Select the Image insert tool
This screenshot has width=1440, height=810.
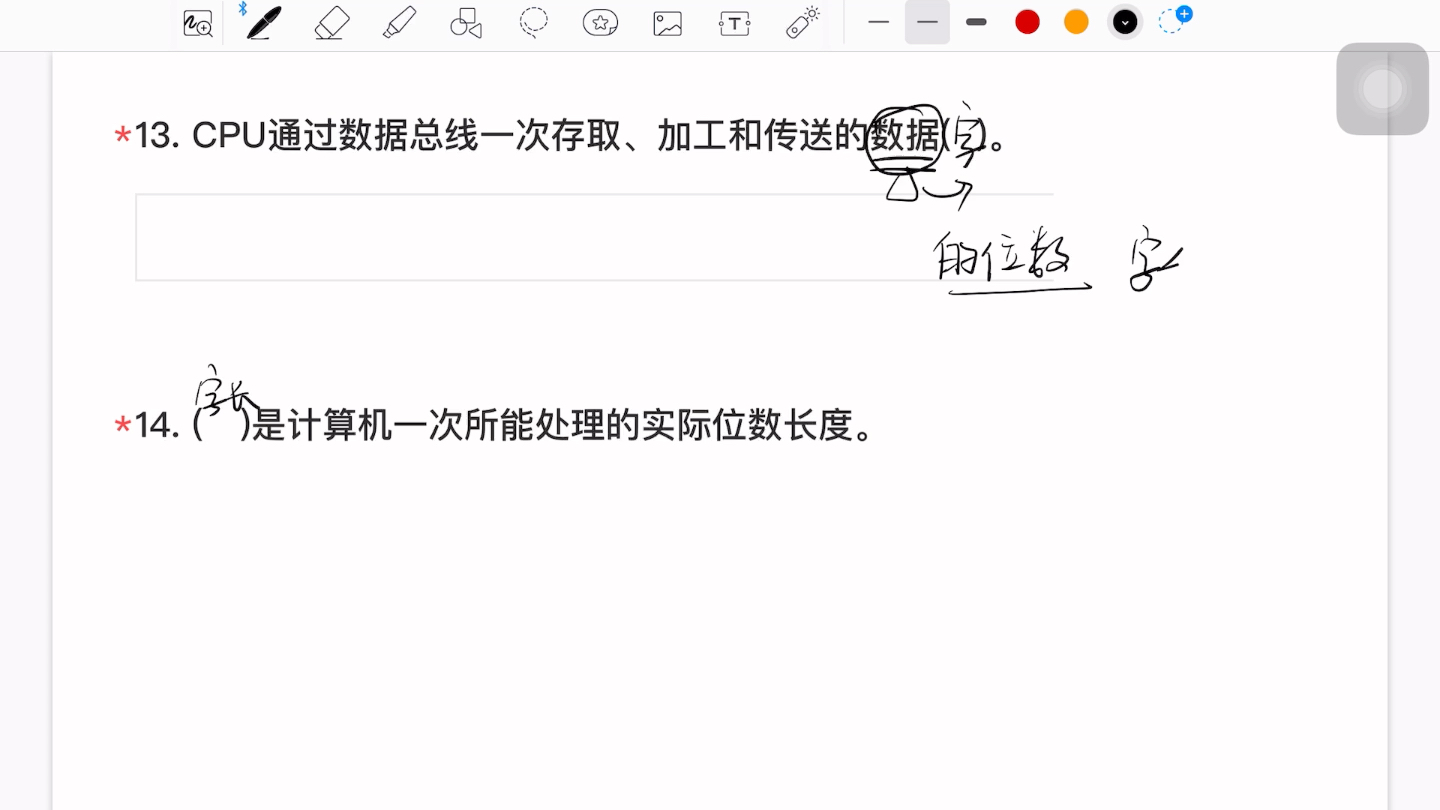pyautogui.click(x=667, y=23)
